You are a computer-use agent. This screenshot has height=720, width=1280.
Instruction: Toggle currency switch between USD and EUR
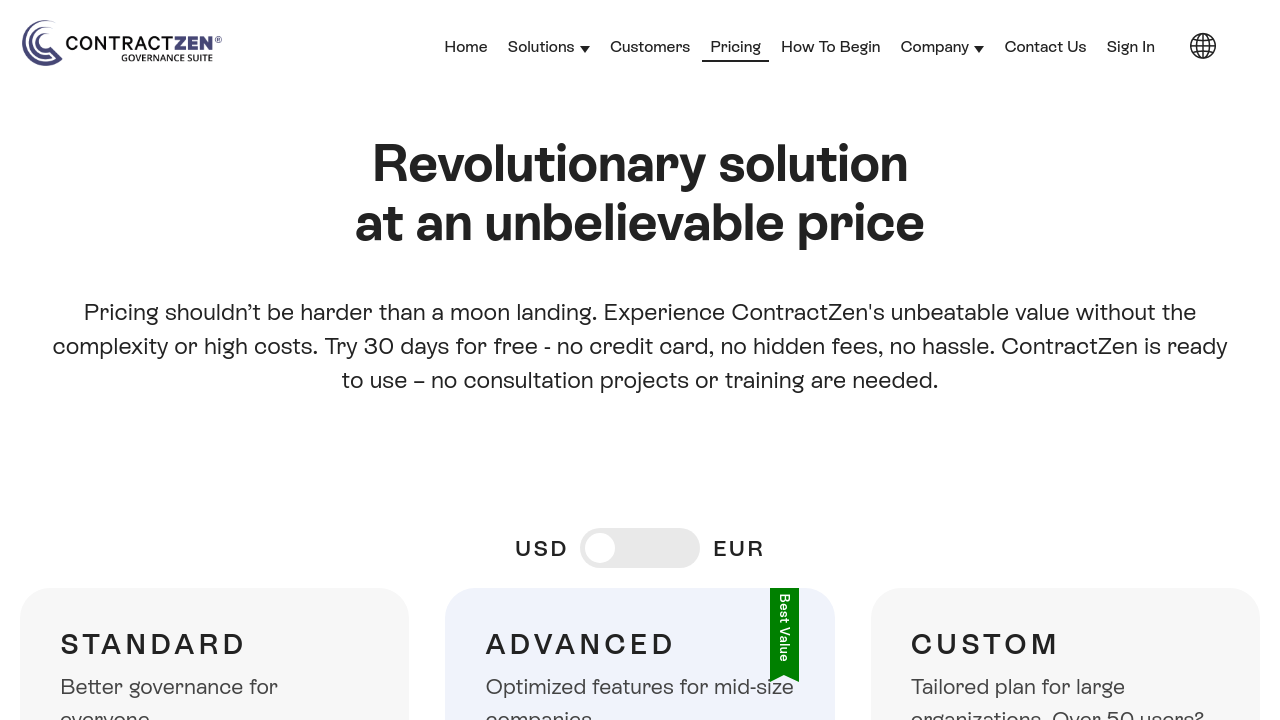pos(639,548)
